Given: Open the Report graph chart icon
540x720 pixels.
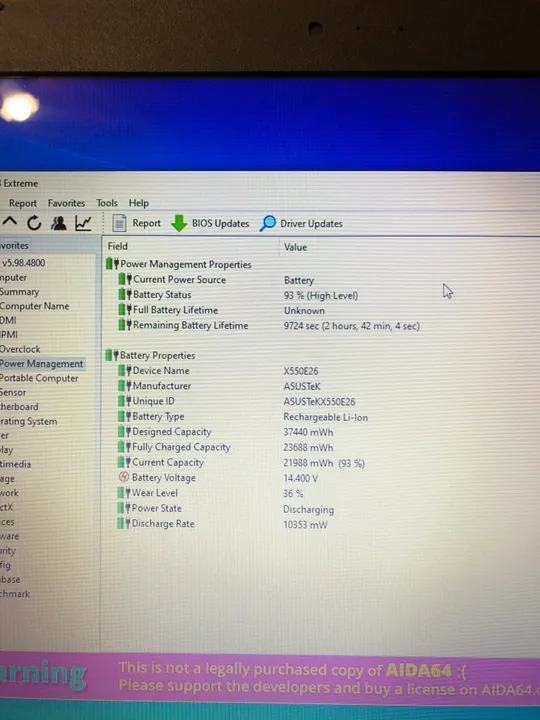Looking at the screenshot, I should (x=83, y=223).
